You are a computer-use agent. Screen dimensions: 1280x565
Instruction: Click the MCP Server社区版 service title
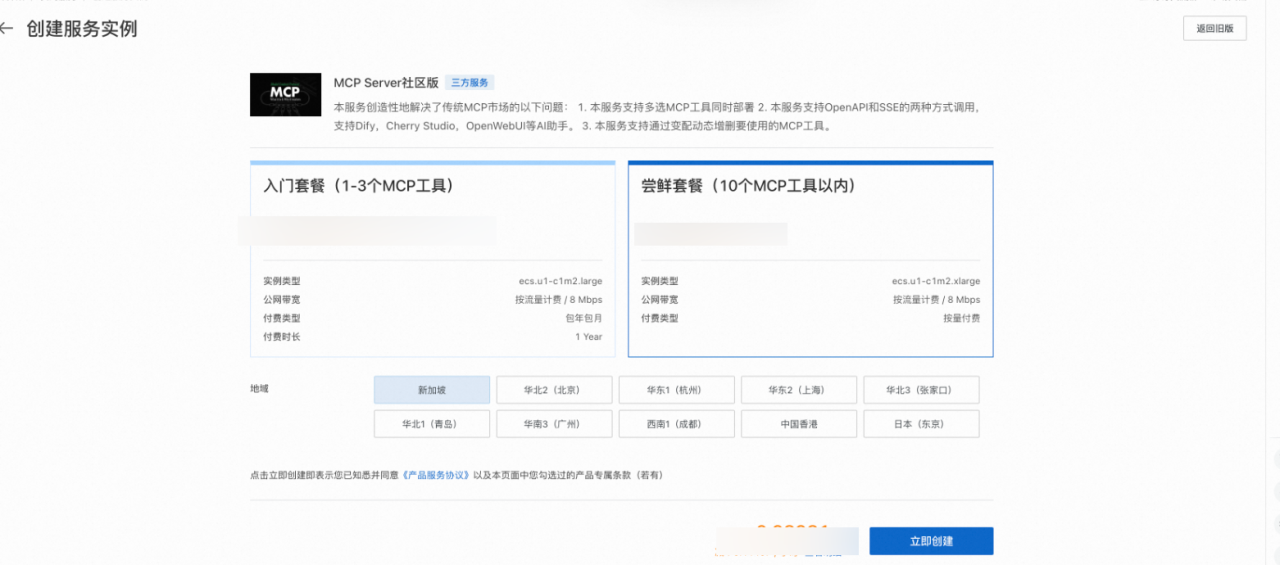386,83
